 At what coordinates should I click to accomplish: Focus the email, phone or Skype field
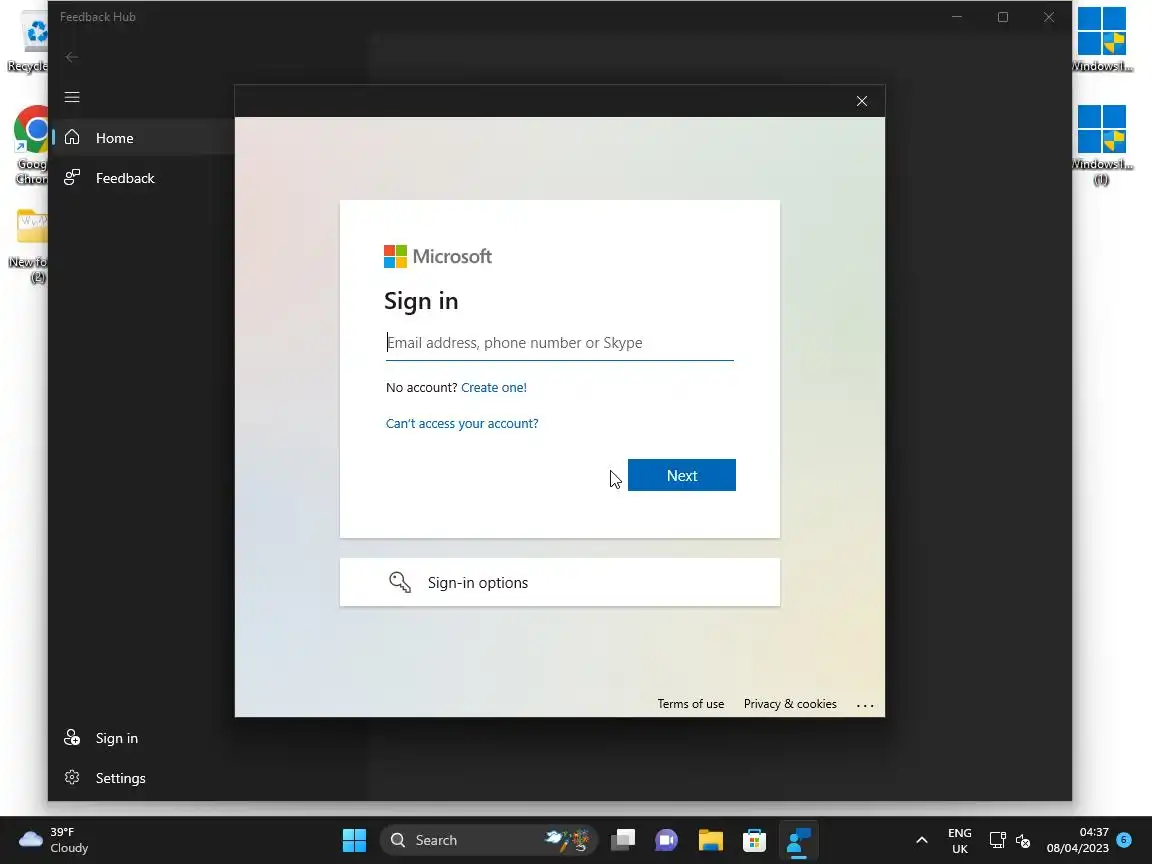click(560, 343)
